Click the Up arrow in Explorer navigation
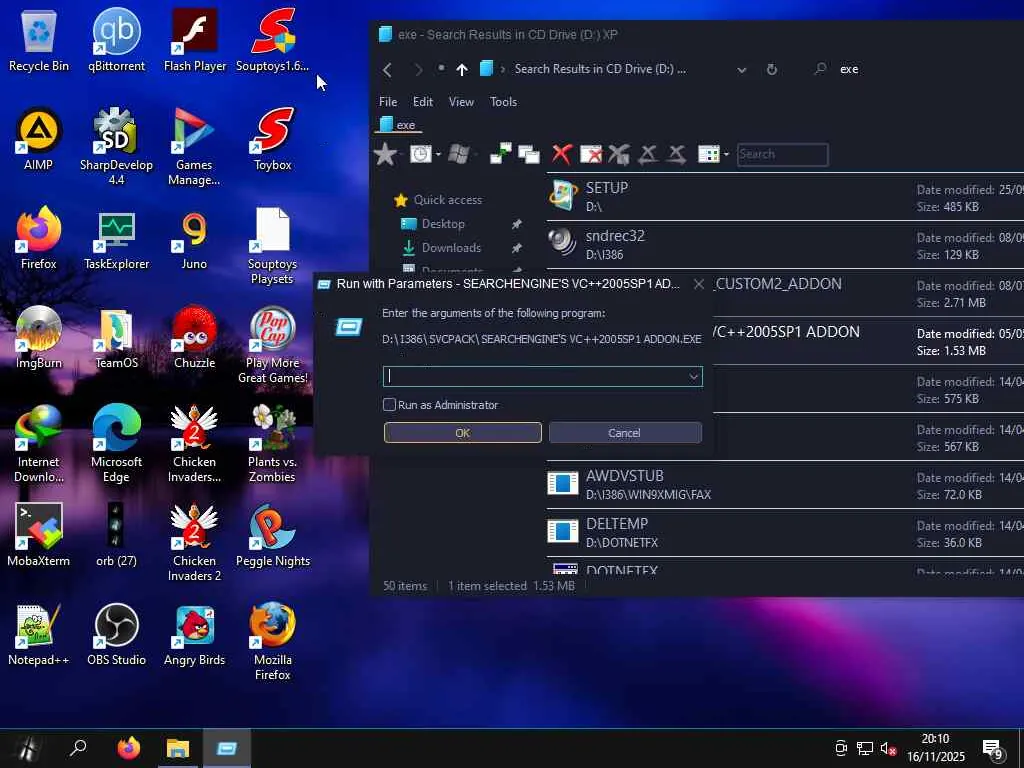The height and width of the screenshot is (768, 1024). 462,69
